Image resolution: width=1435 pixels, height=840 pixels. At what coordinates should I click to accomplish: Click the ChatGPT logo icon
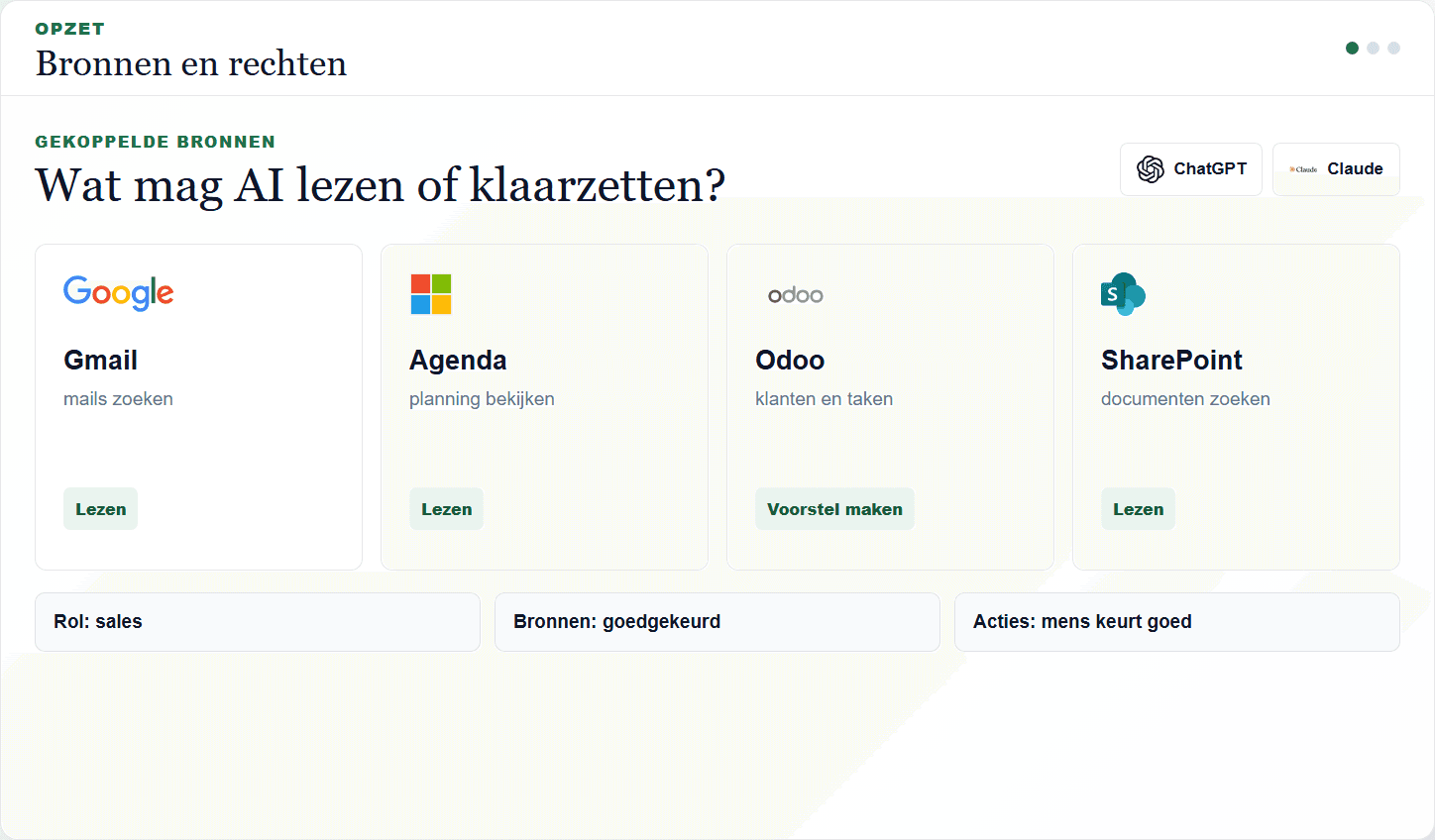1151,169
